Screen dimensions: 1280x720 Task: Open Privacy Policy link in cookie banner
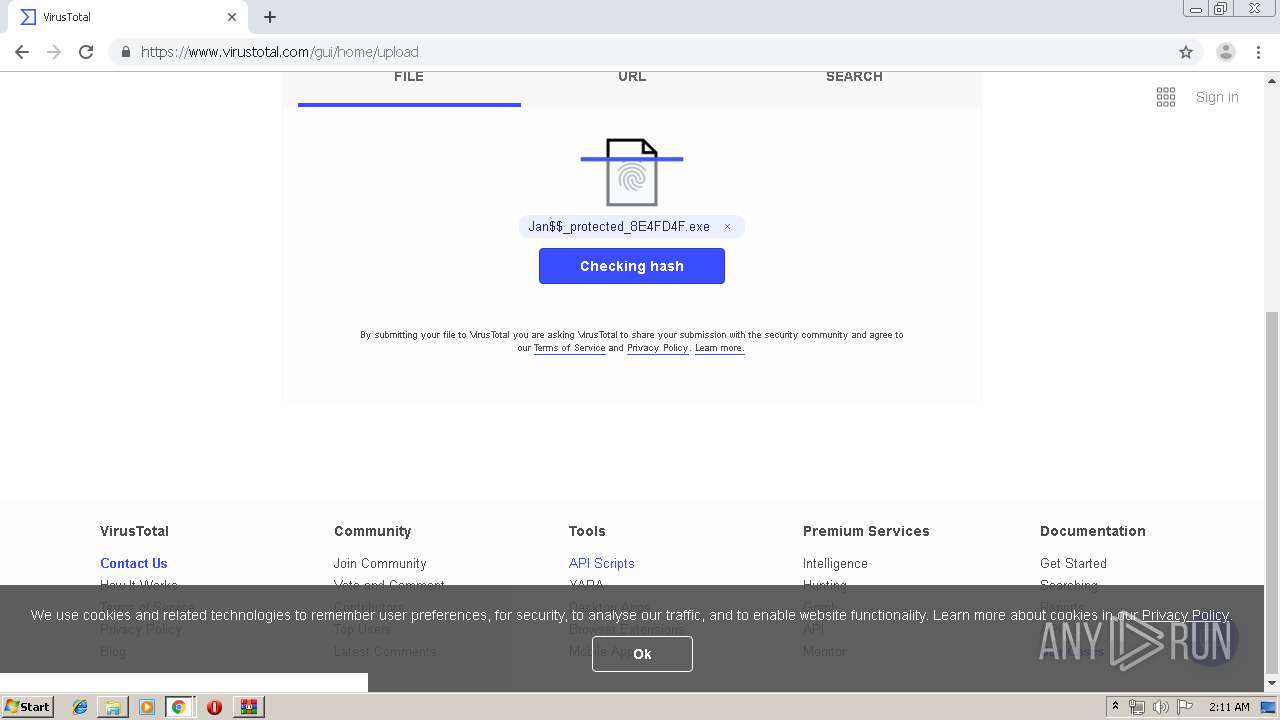coord(1185,615)
